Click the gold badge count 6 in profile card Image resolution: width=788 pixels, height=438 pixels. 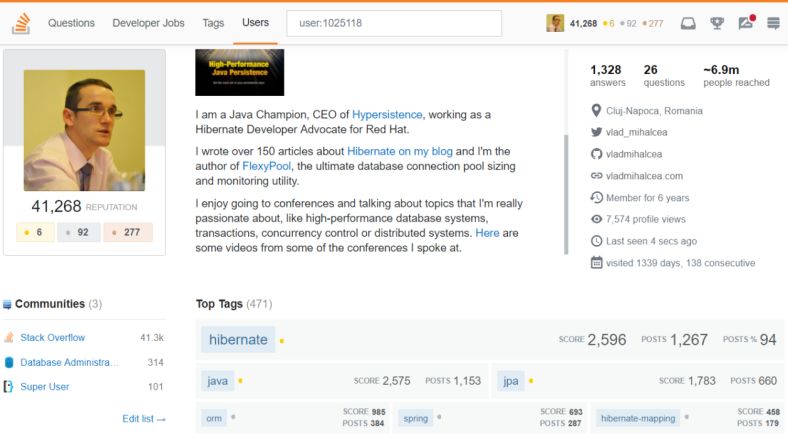coord(35,232)
